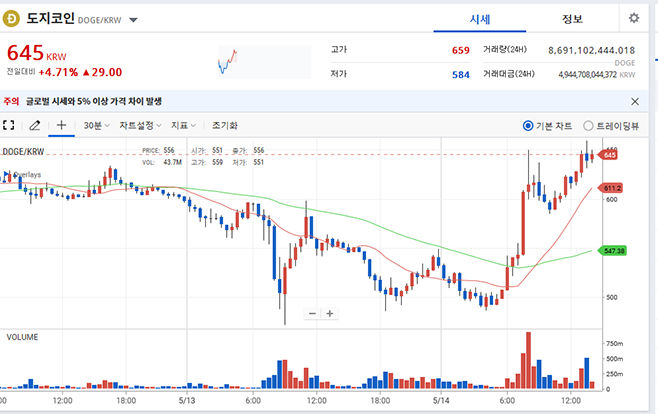Click the high price value 659
658x414 pixels.
460,50
